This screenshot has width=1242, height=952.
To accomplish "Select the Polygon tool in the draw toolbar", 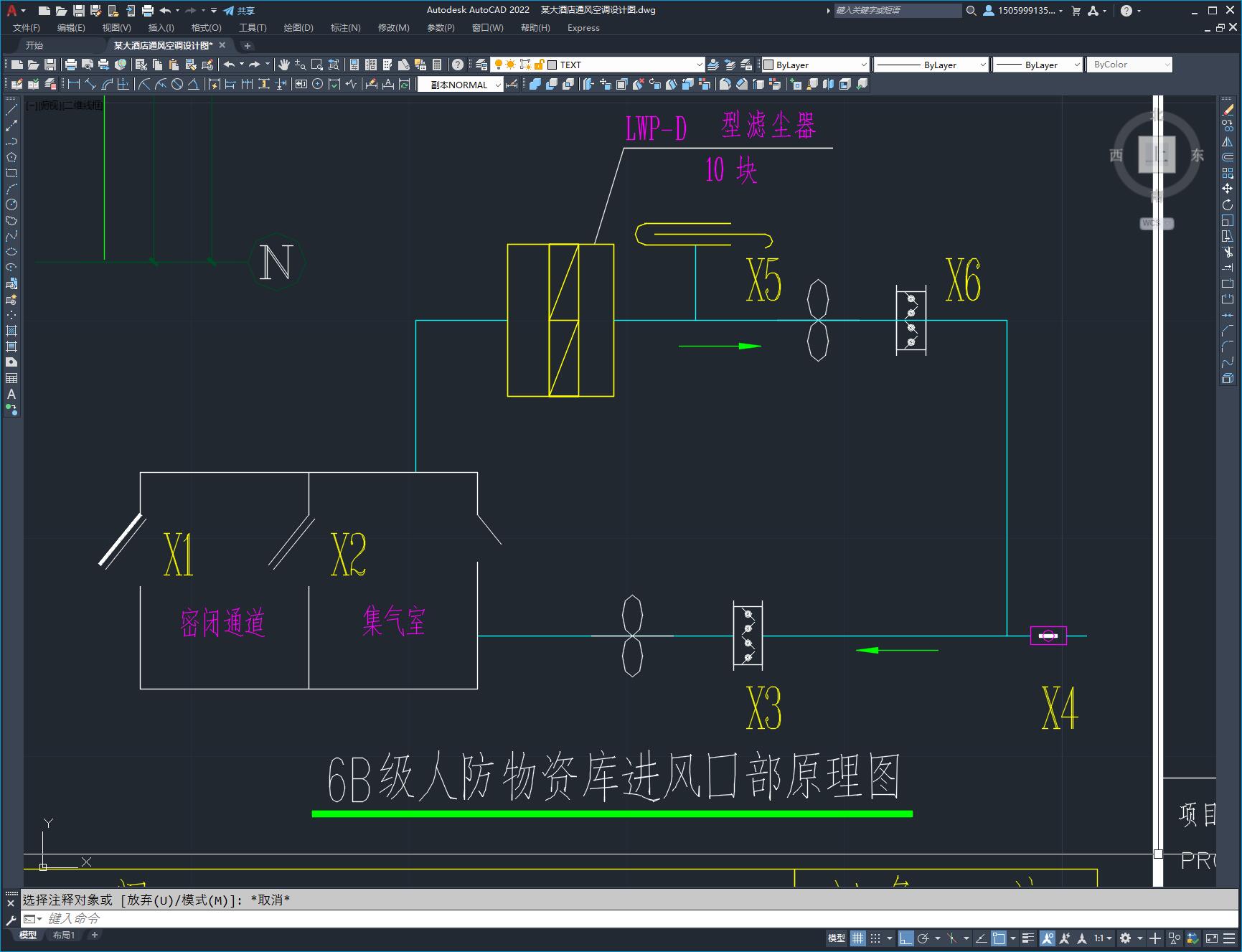I will 11,157.
